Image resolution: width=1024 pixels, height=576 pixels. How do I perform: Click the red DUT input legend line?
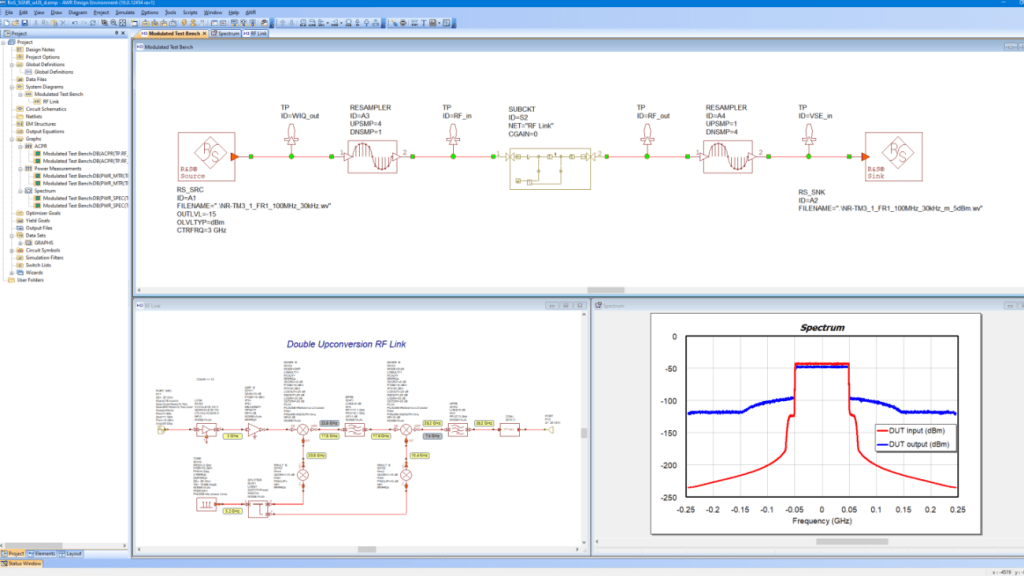882,431
